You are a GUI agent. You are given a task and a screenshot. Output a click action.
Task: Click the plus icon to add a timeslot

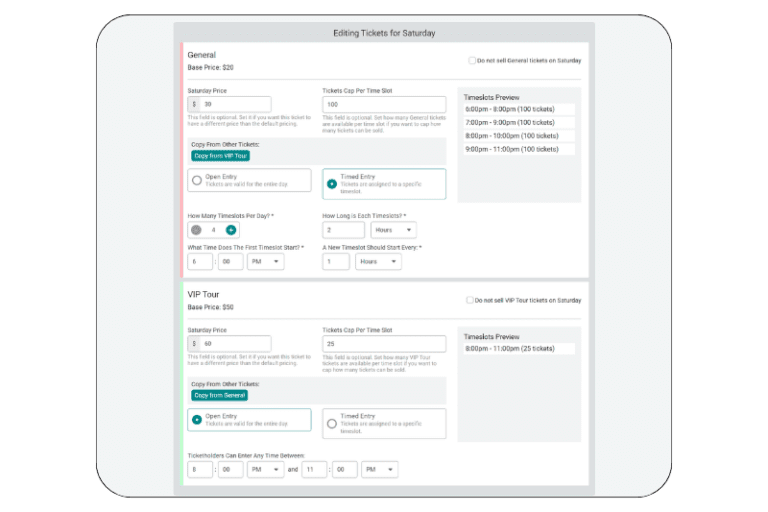tap(231, 230)
